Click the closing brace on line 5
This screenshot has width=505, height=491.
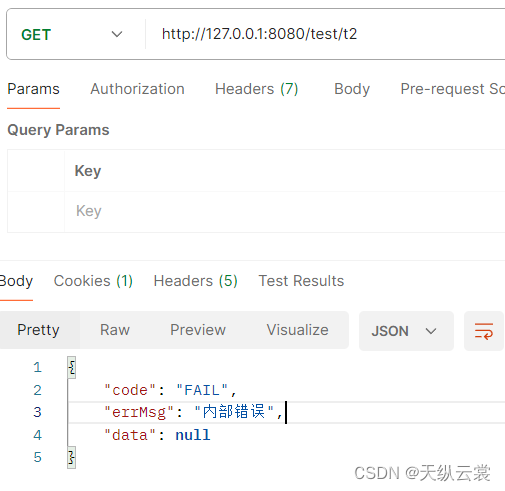tap(72, 457)
